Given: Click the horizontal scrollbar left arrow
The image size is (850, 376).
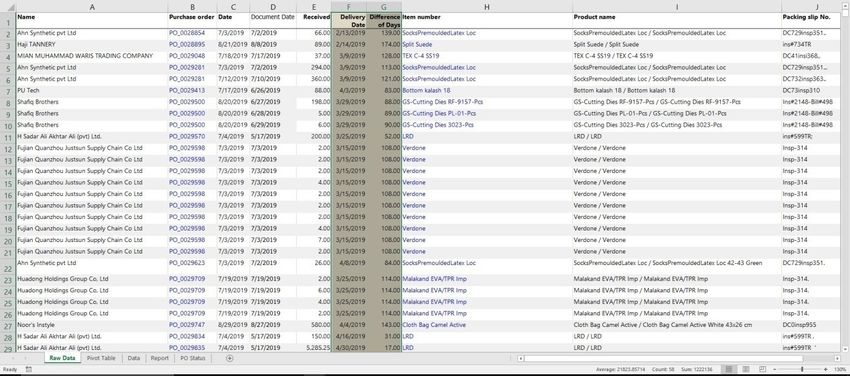Looking at the screenshot, I should coord(520,358).
